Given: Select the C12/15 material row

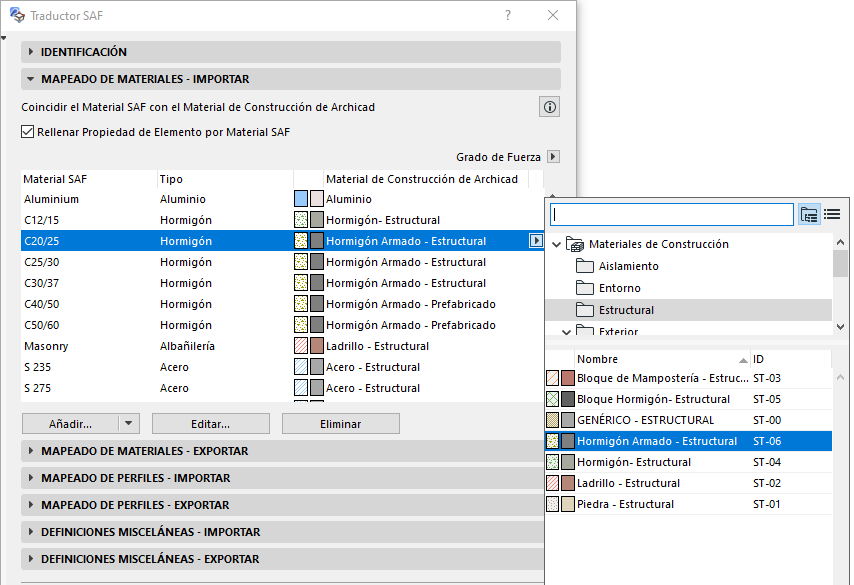Looking at the screenshot, I should (282, 220).
